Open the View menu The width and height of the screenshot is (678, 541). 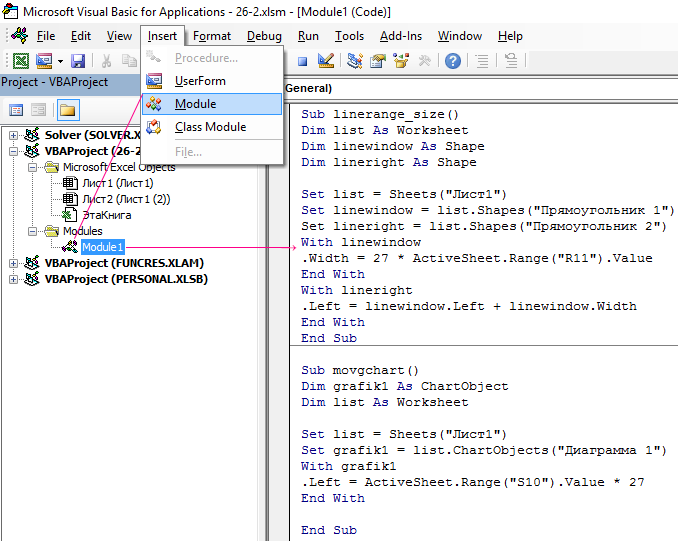(119, 36)
